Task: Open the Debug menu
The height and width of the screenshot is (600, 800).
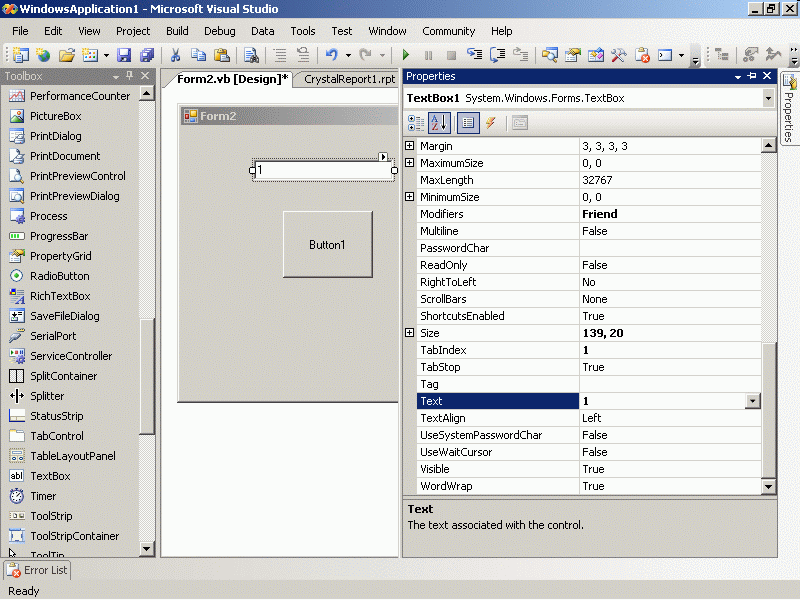Action: point(219,31)
